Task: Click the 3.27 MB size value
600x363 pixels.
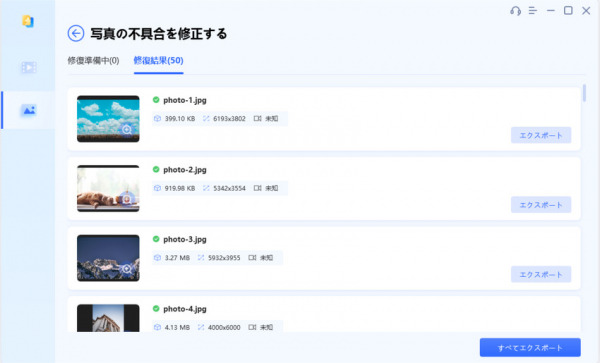Action: coord(177,258)
